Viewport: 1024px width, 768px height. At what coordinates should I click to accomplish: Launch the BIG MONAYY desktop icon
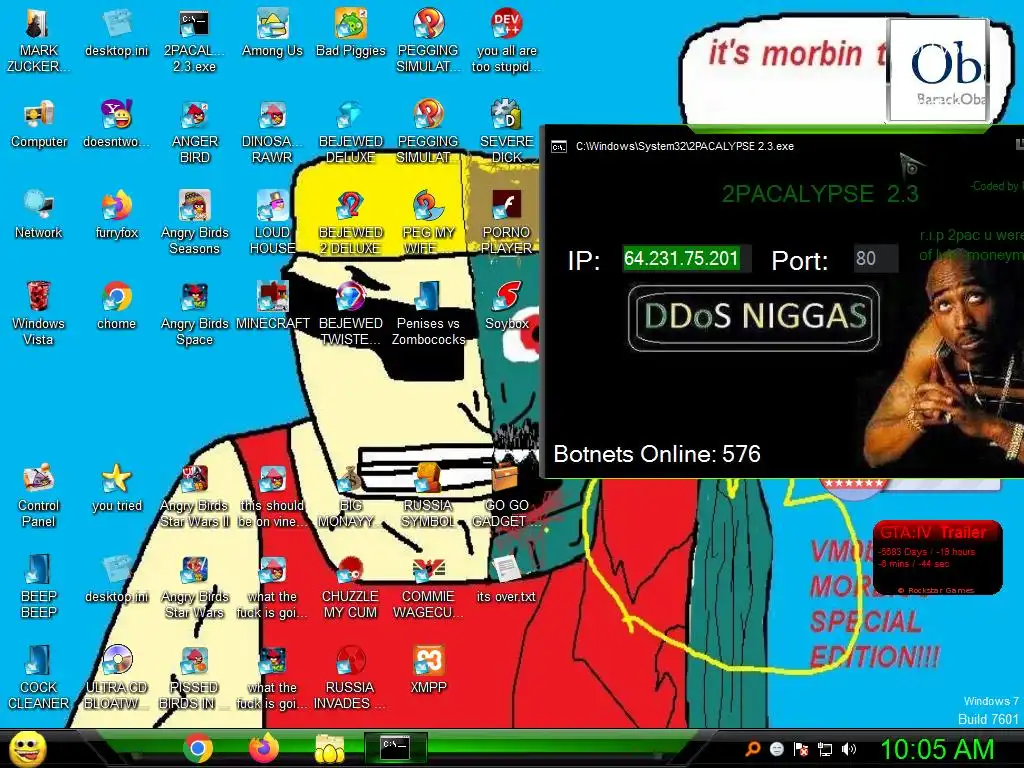click(351, 495)
